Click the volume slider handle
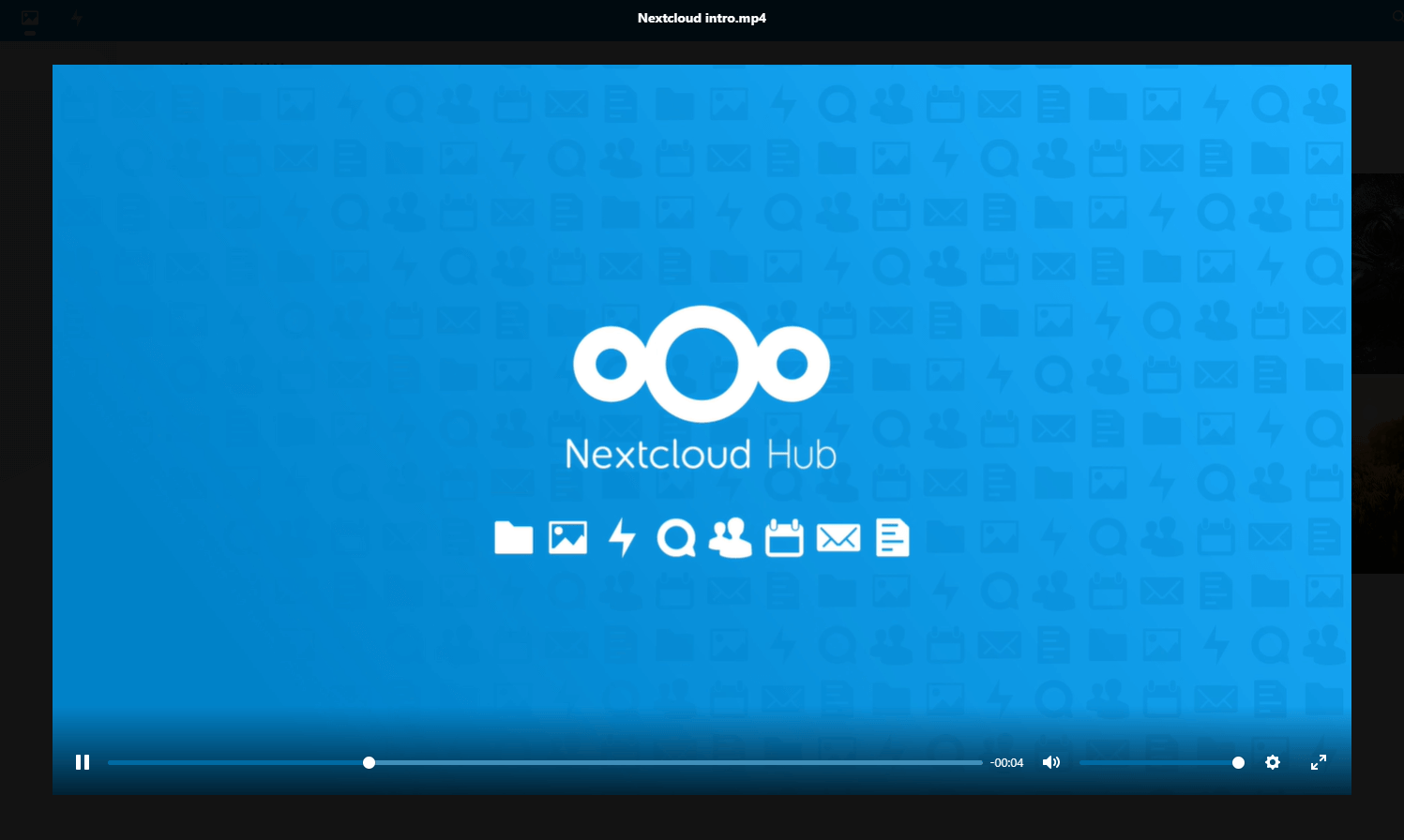 [1238, 762]
